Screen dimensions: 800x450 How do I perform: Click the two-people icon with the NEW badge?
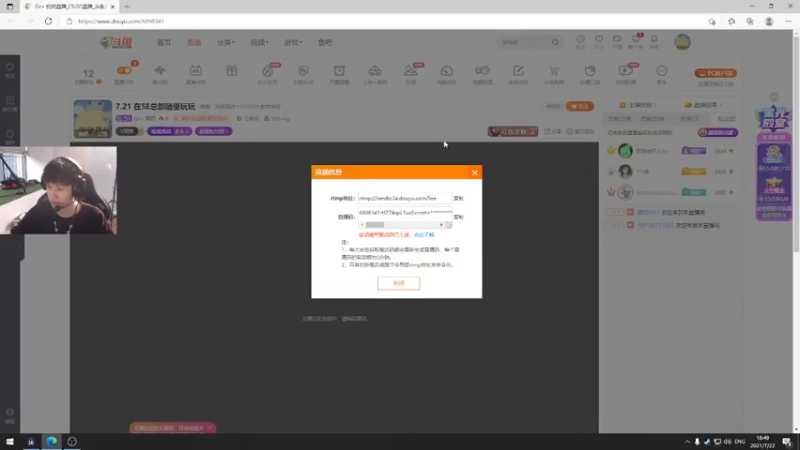411,71
